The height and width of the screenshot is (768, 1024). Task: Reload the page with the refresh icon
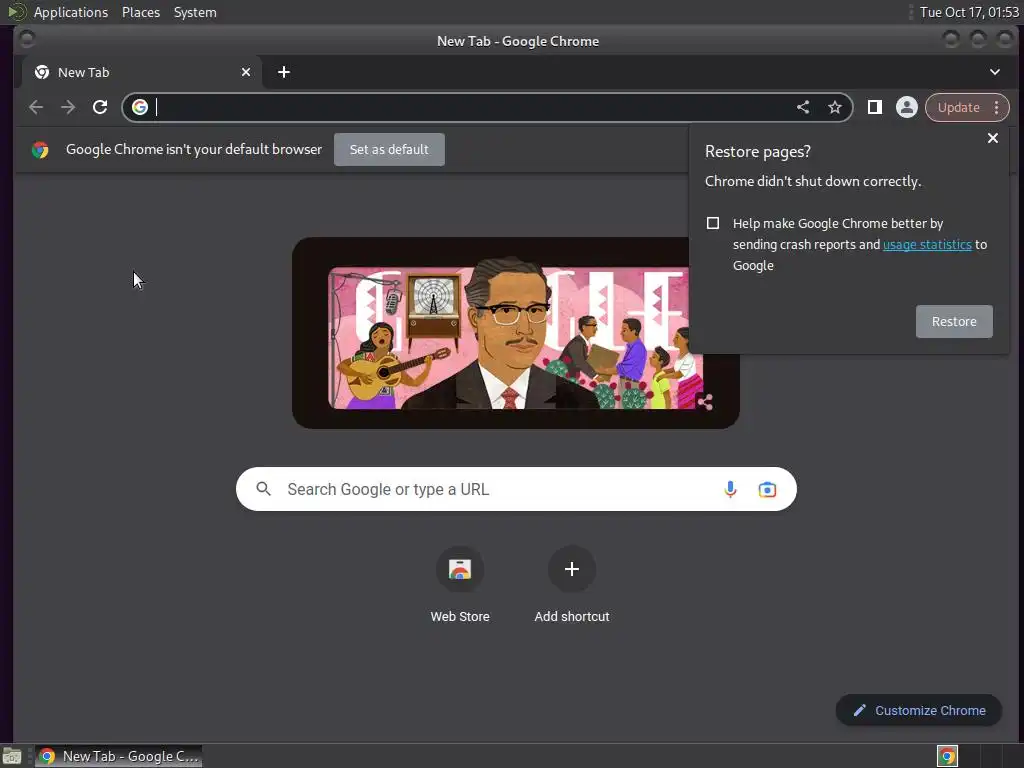pyautogui.click(x=100, y=107)
